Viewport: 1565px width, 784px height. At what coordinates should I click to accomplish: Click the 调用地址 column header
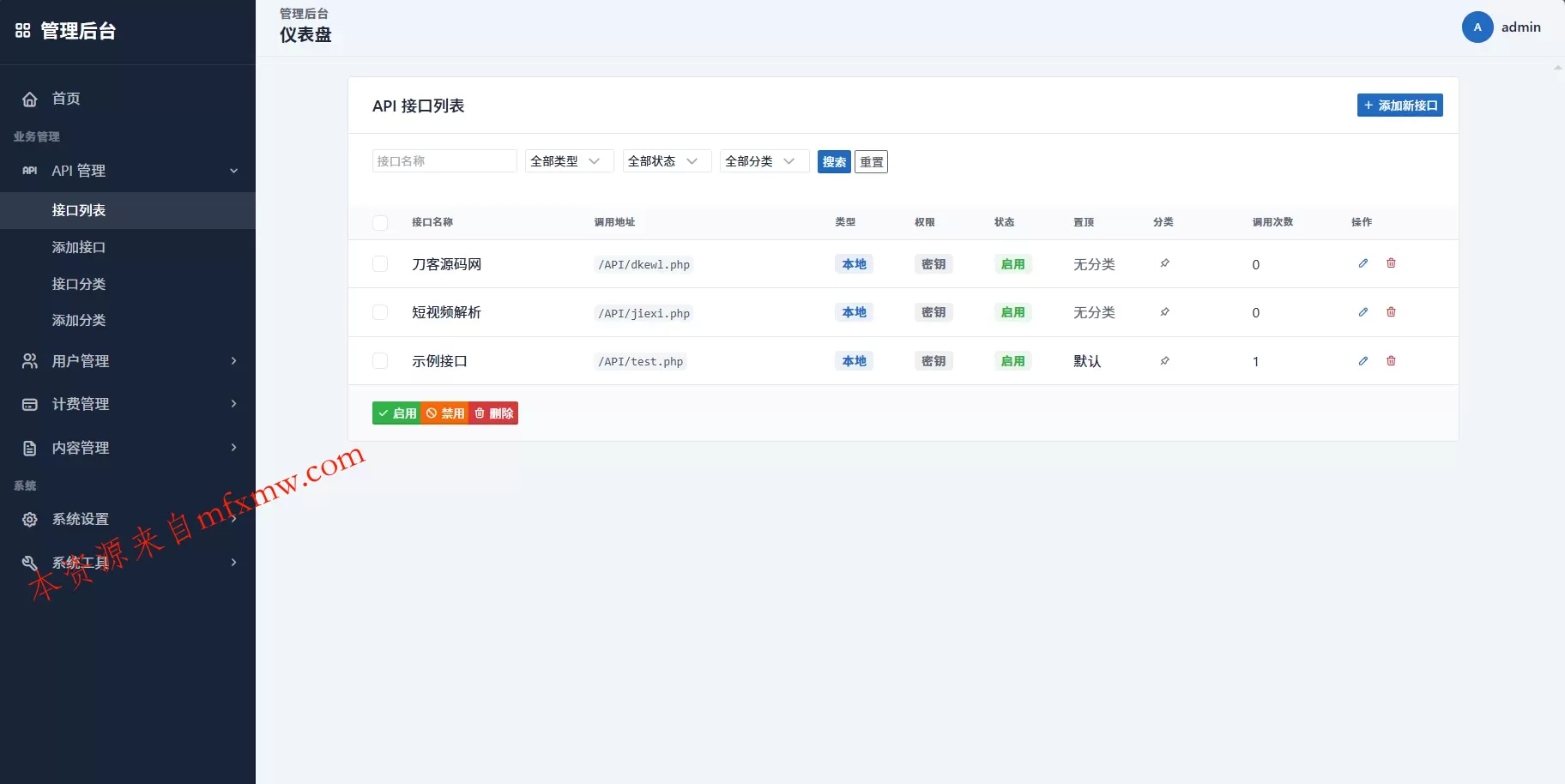(614, 222)
